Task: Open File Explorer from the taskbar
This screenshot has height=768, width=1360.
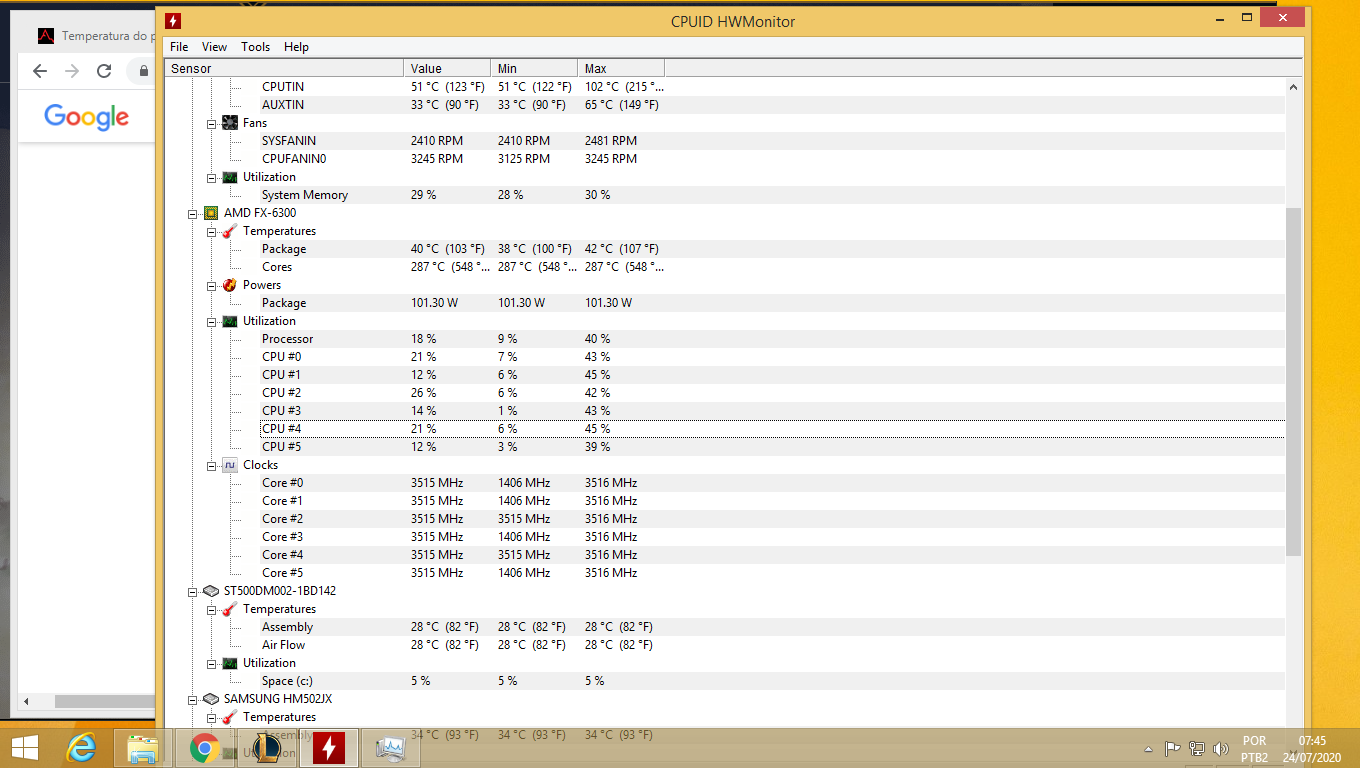Action: (143, 748)
